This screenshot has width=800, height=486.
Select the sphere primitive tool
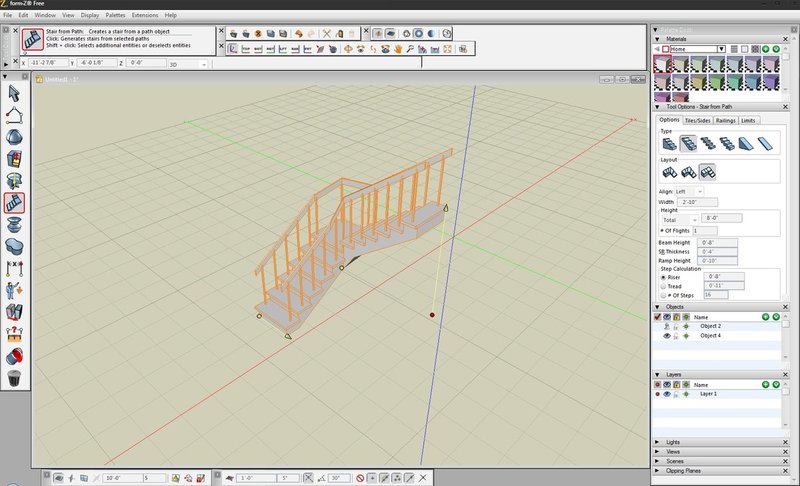pos(14,136)
